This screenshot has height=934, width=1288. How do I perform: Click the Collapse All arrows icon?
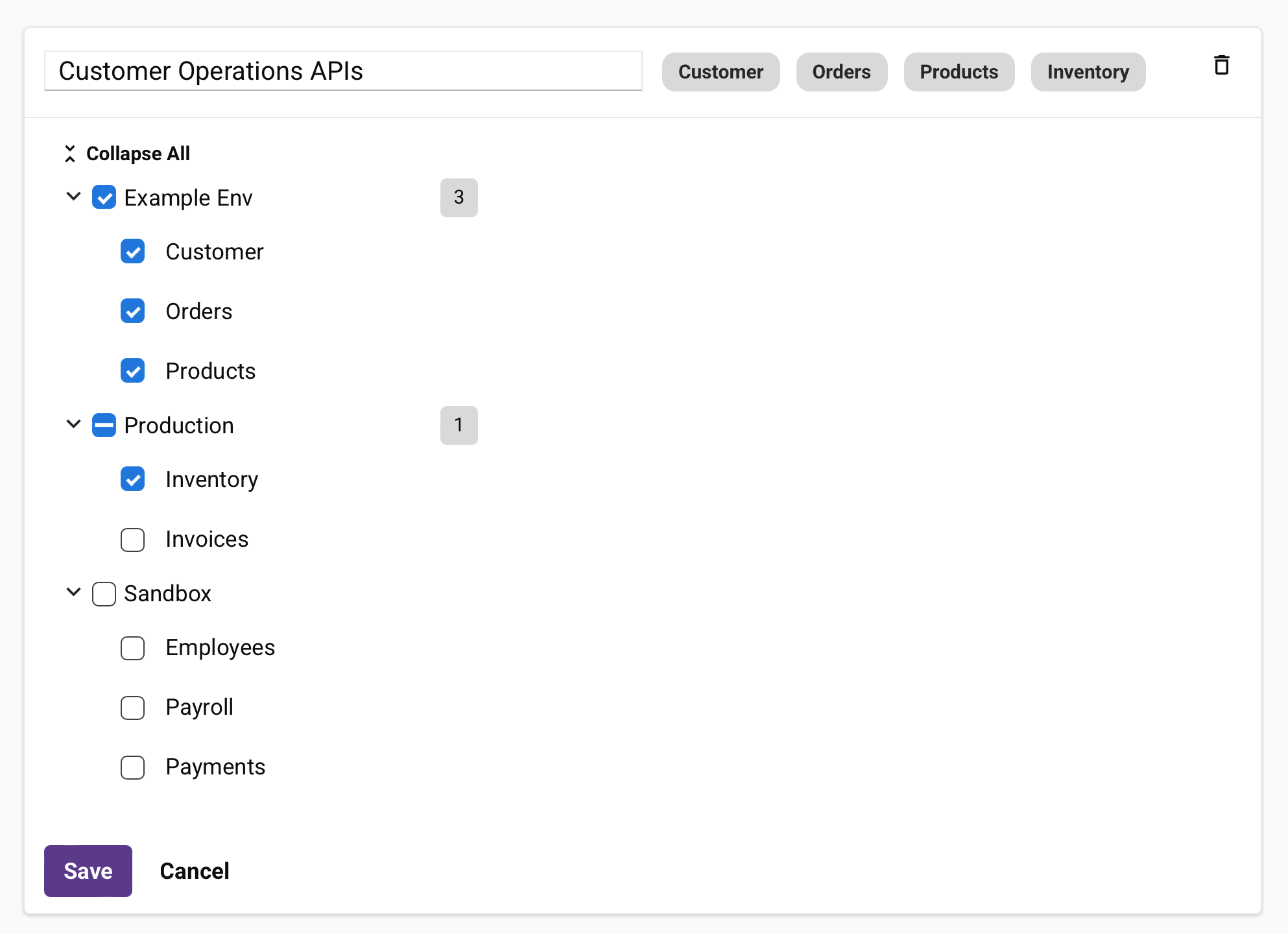(70, 154)
